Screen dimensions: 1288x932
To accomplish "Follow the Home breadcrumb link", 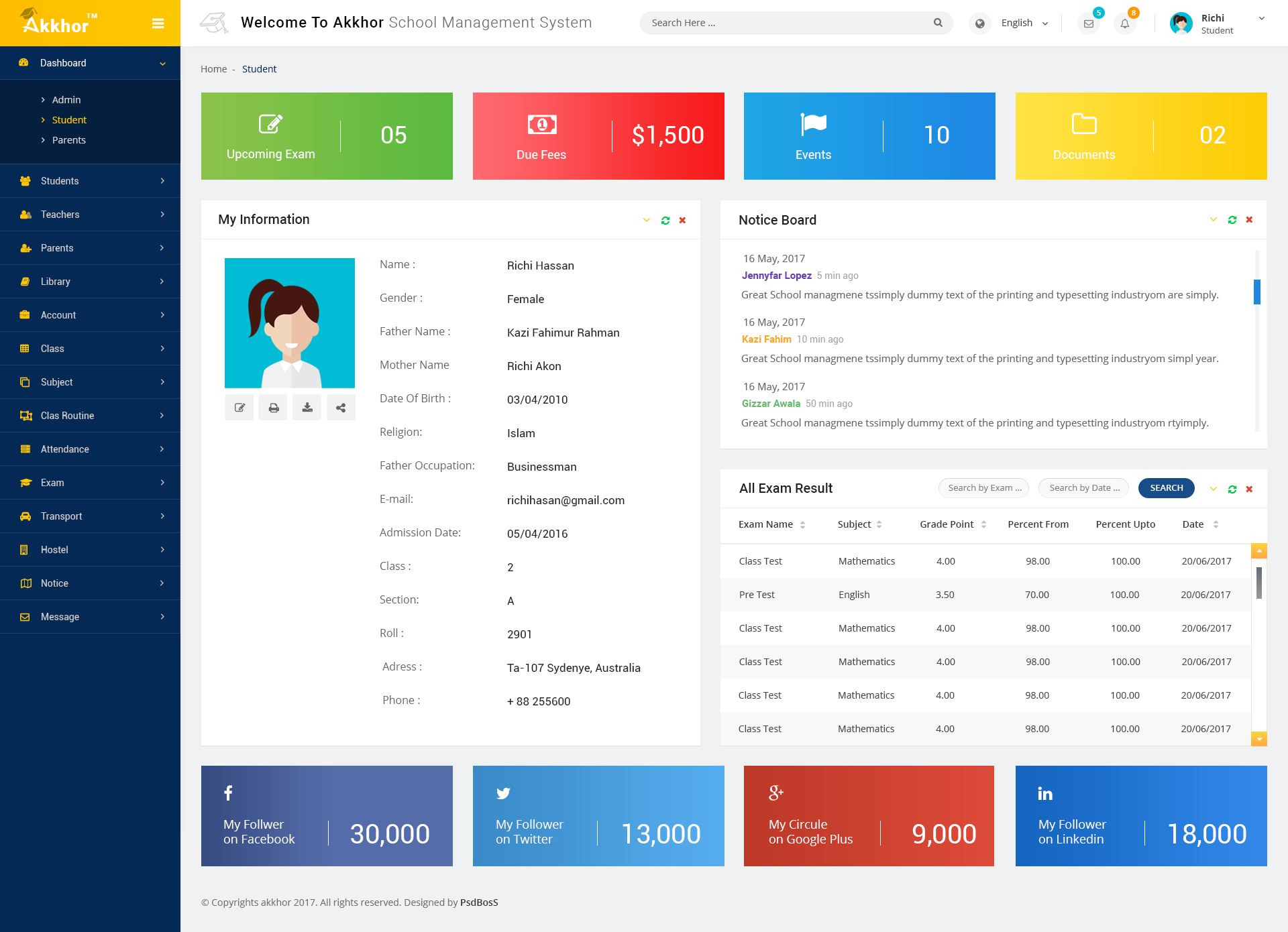I will 213,69.
